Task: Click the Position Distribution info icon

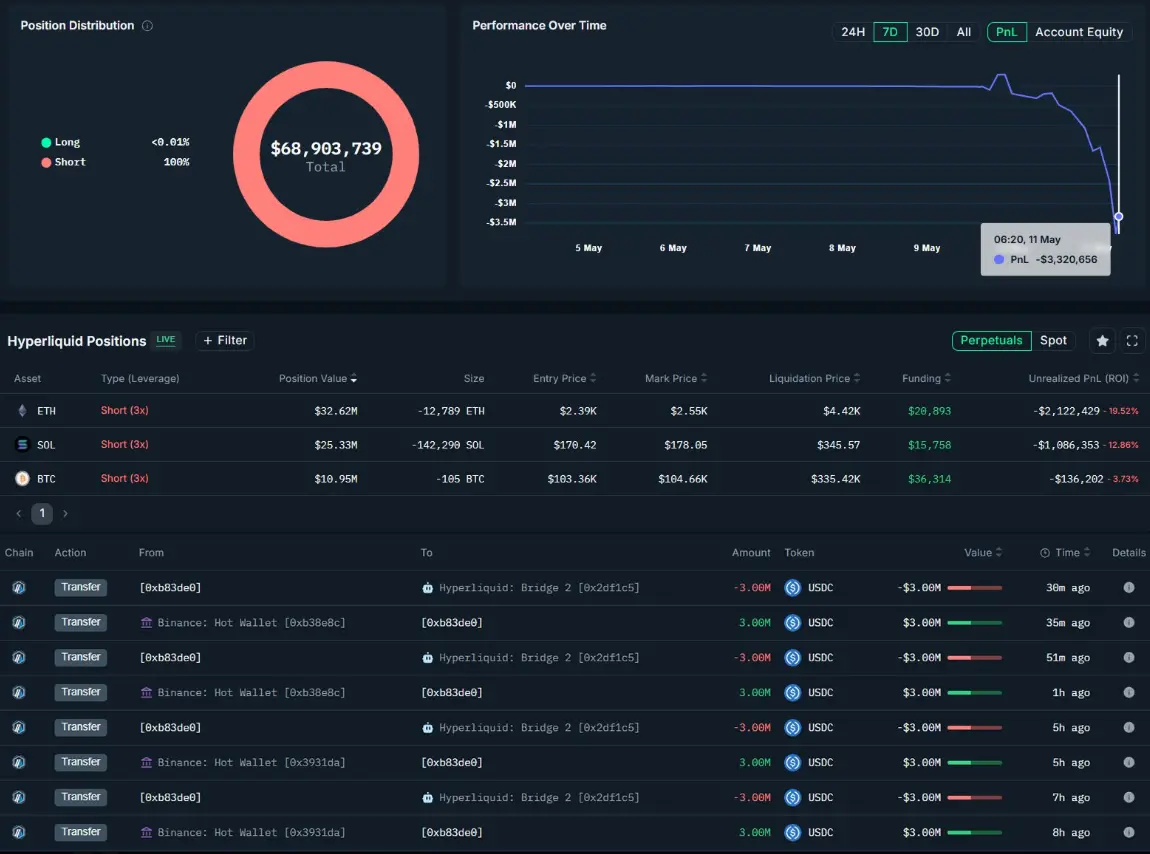Action: pos(147,26)
